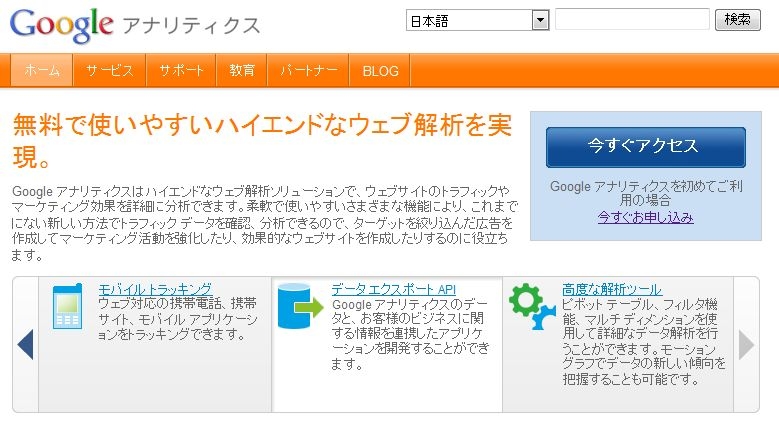Show previous features with left arrow
Image resolution: width=779 pixels, height=432 pixels.
coord(25,344)
